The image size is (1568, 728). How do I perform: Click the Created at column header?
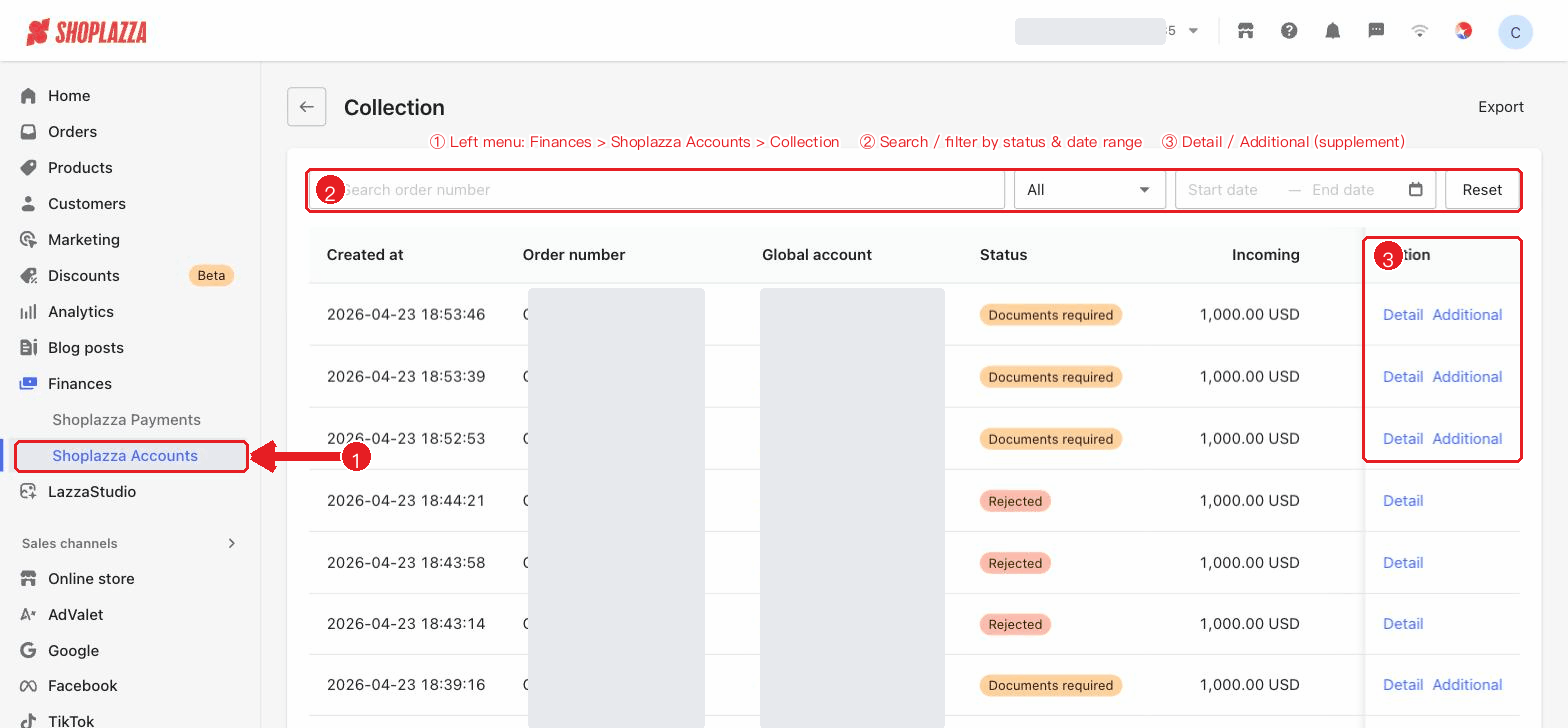tap(365, 255)
